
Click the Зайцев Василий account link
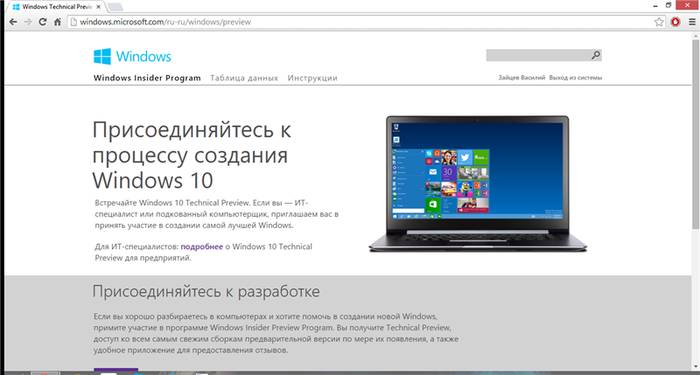tap(522, 78)
